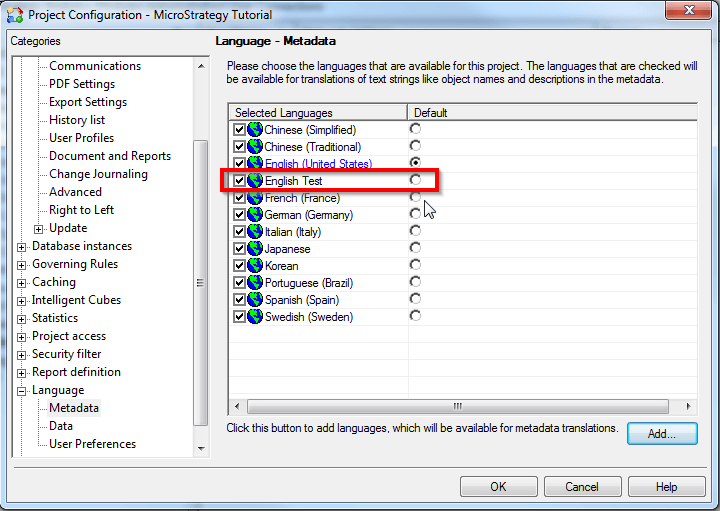Set Korean as default language
Viewport: 720px width, 511px height.
(415, 264)
